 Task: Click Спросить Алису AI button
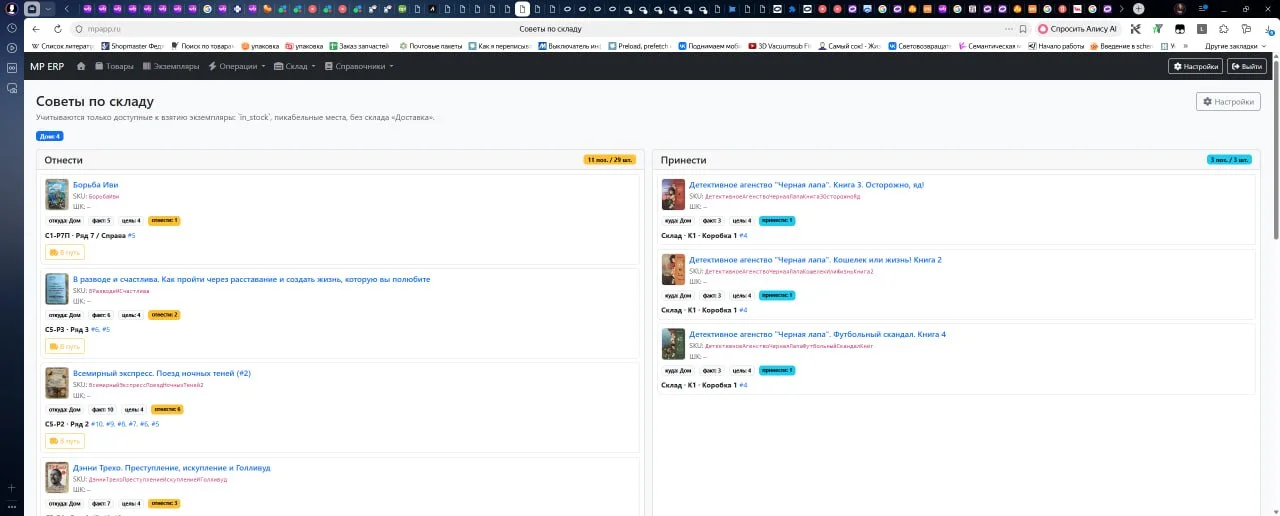pyautogui.click(x=1077, y=29)
